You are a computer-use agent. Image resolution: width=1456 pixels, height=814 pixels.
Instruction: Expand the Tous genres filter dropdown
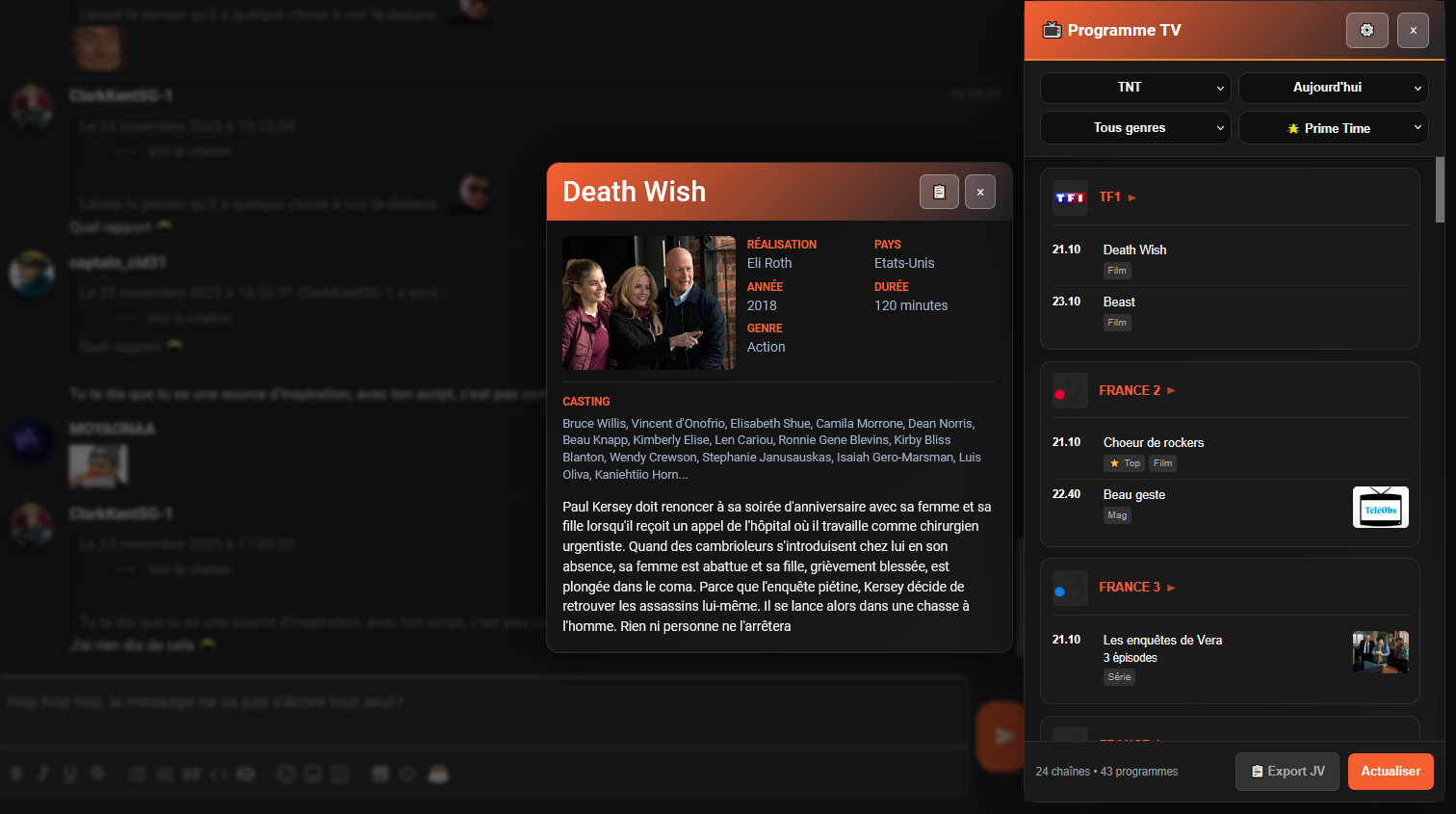(1135, 128)
